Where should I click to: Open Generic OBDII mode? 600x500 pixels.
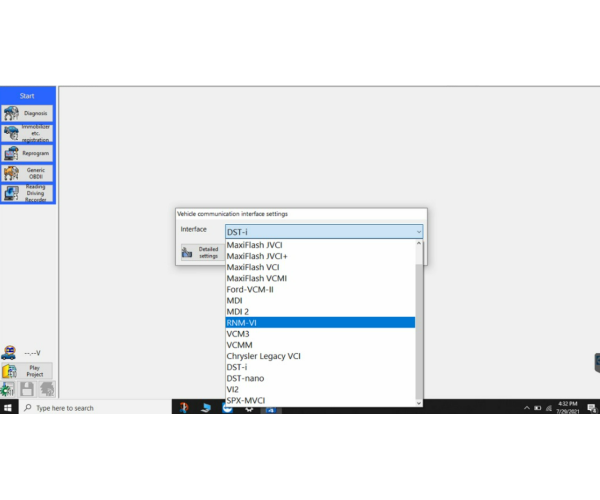tap(28, 173)
